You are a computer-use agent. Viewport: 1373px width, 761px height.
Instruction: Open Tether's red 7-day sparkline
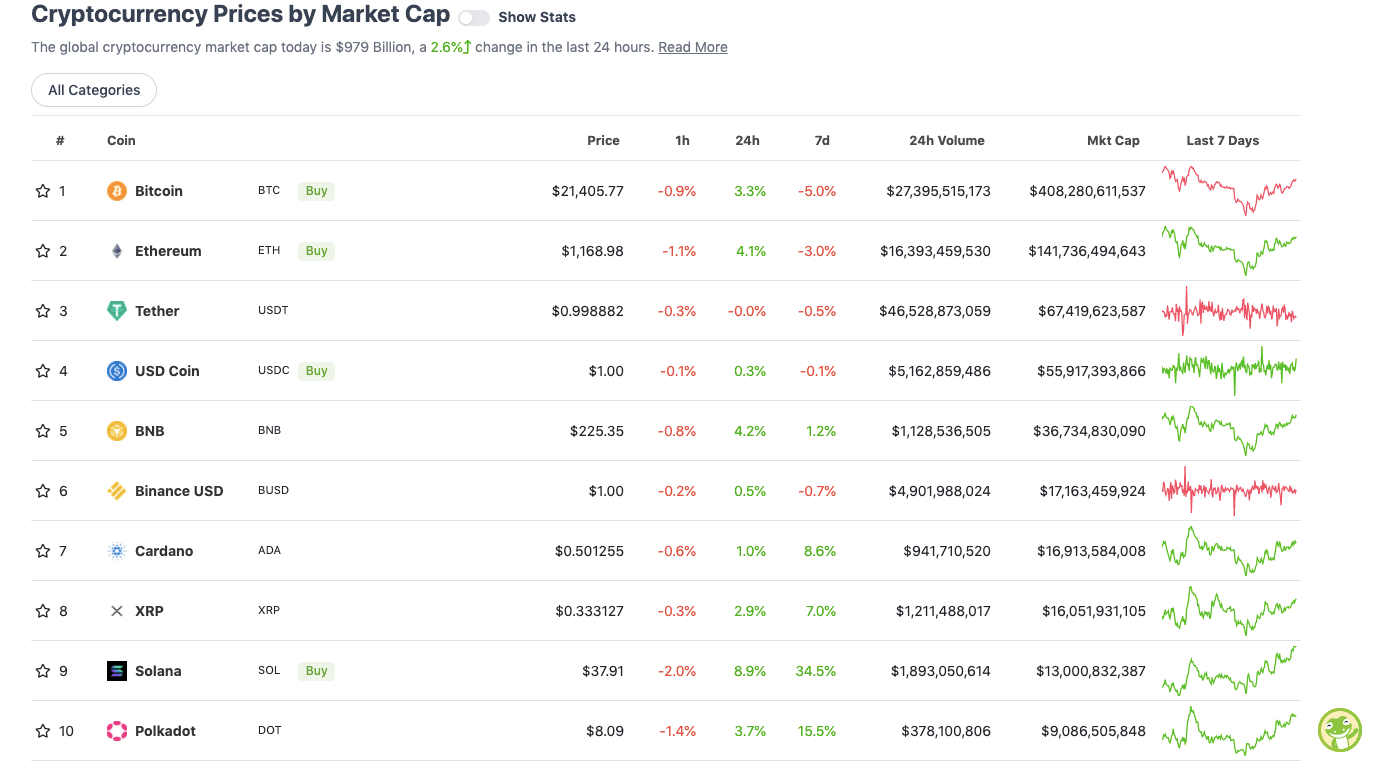click(x=1229, y=311)
